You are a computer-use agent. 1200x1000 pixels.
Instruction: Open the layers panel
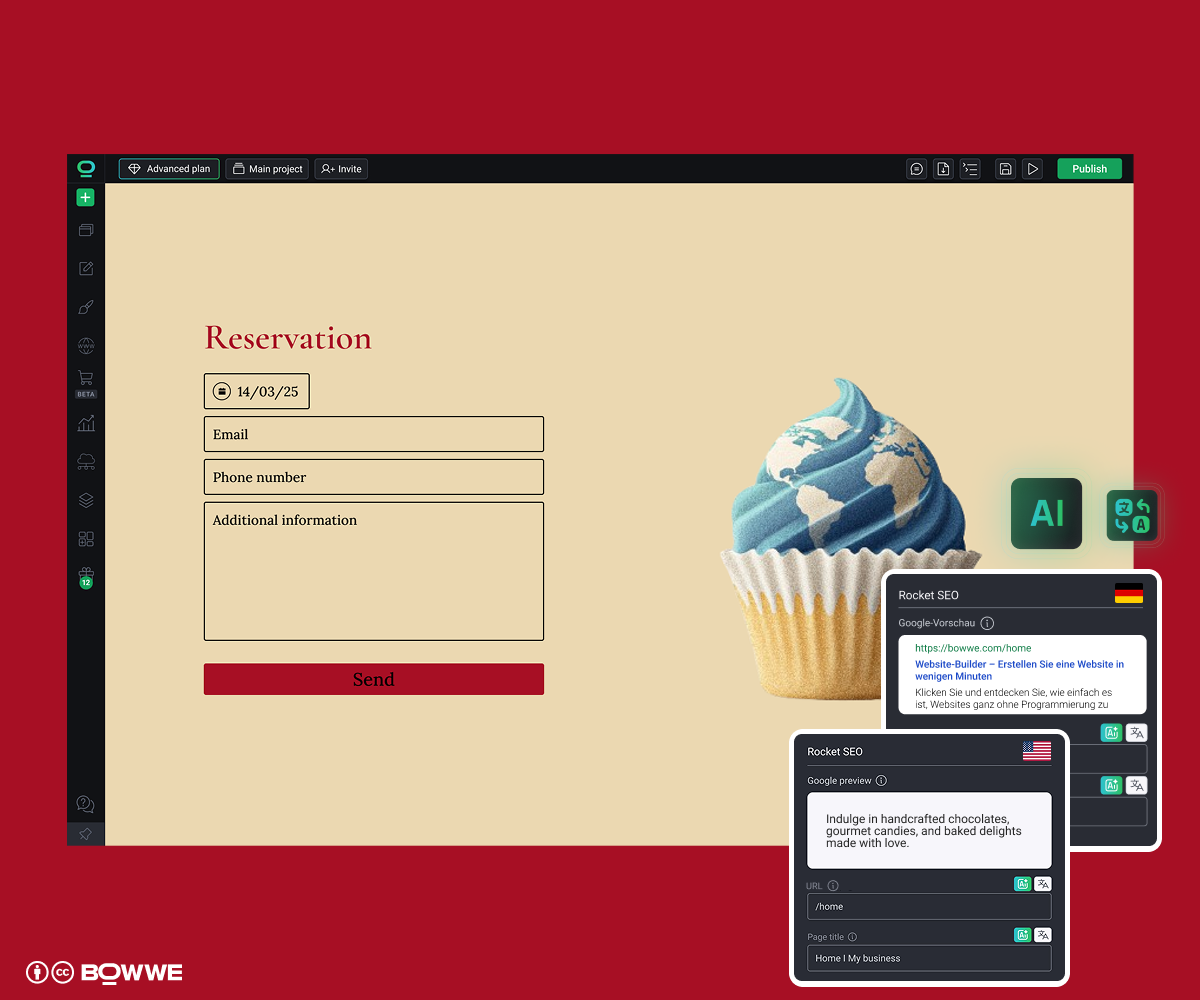pyautogui.click(x=86, y=500)
